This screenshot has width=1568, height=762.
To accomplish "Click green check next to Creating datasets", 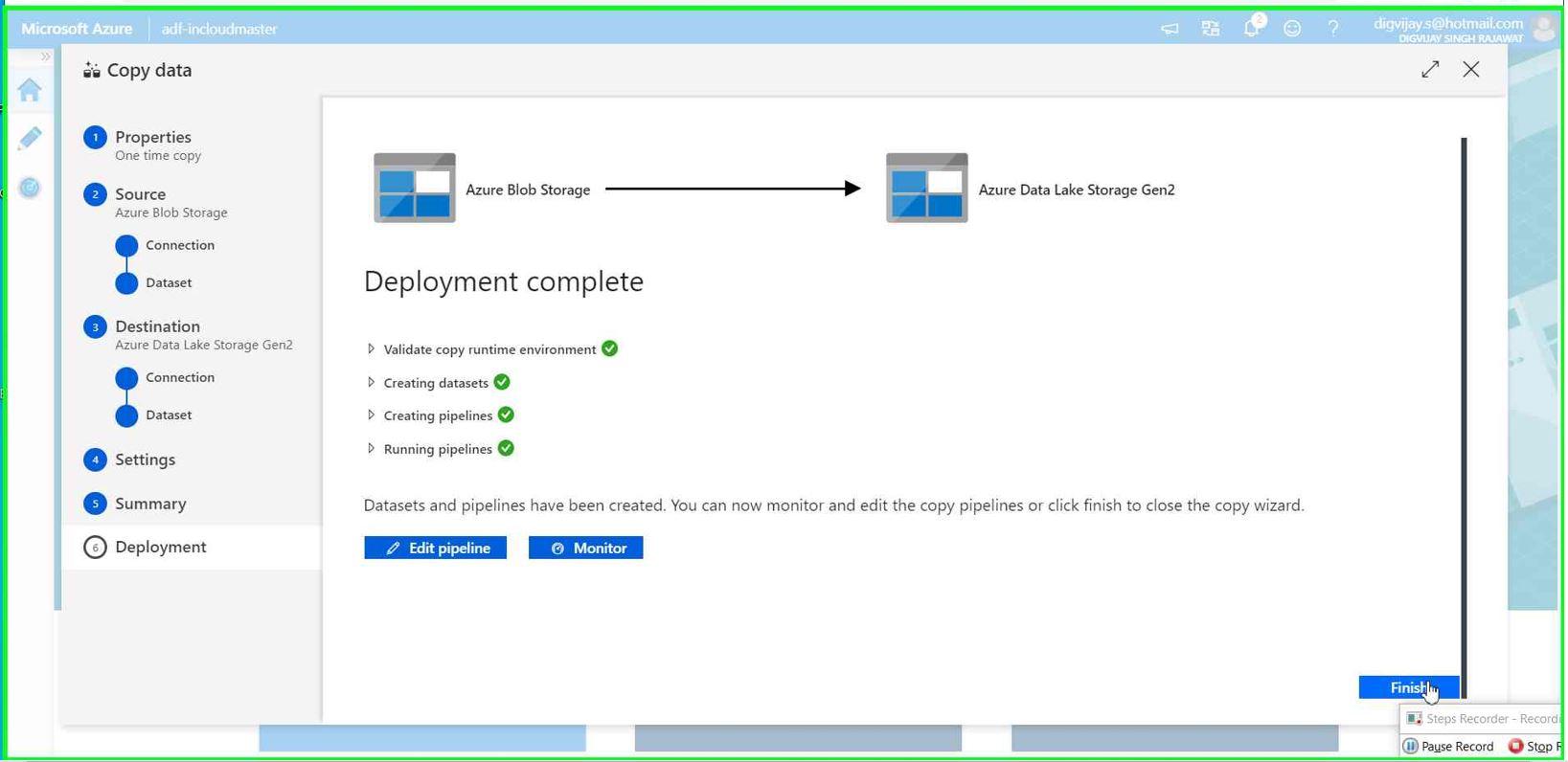I will click(502, 383).
